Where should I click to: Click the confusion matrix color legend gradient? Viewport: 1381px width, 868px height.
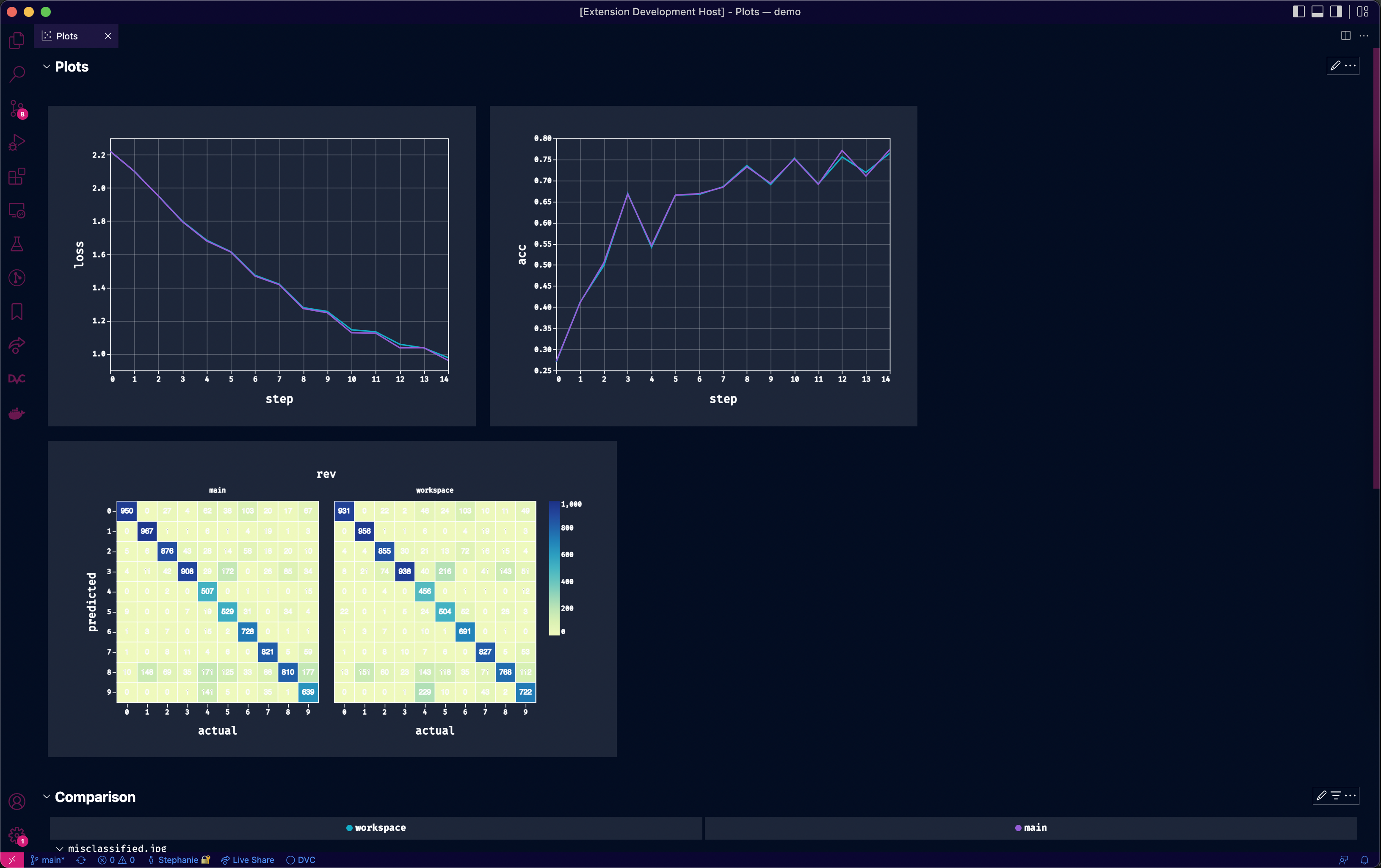point(554,568)
